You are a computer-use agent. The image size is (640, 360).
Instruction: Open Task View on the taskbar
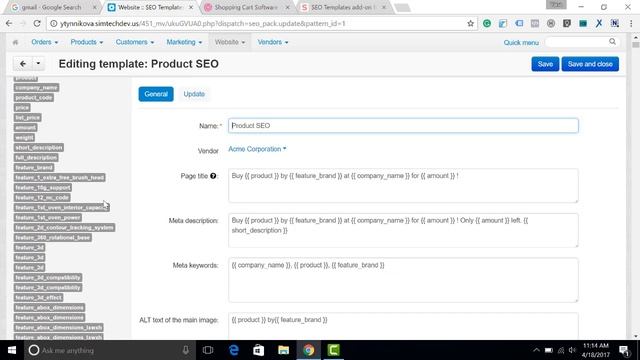point(208,350)
